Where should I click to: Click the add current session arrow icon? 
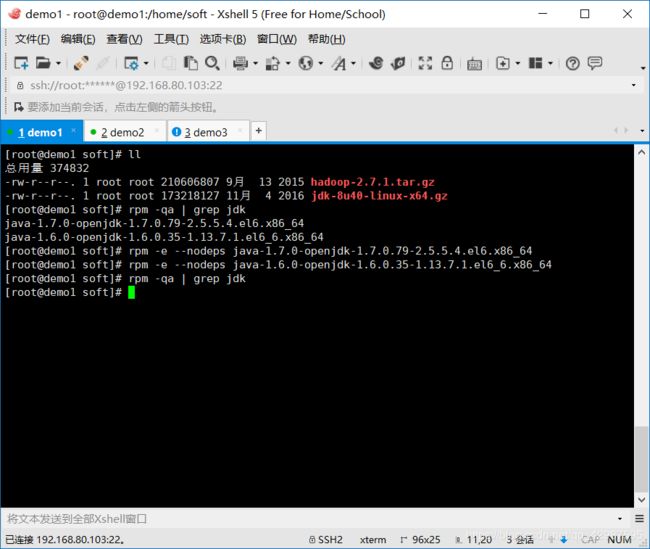tap(19, 107)
